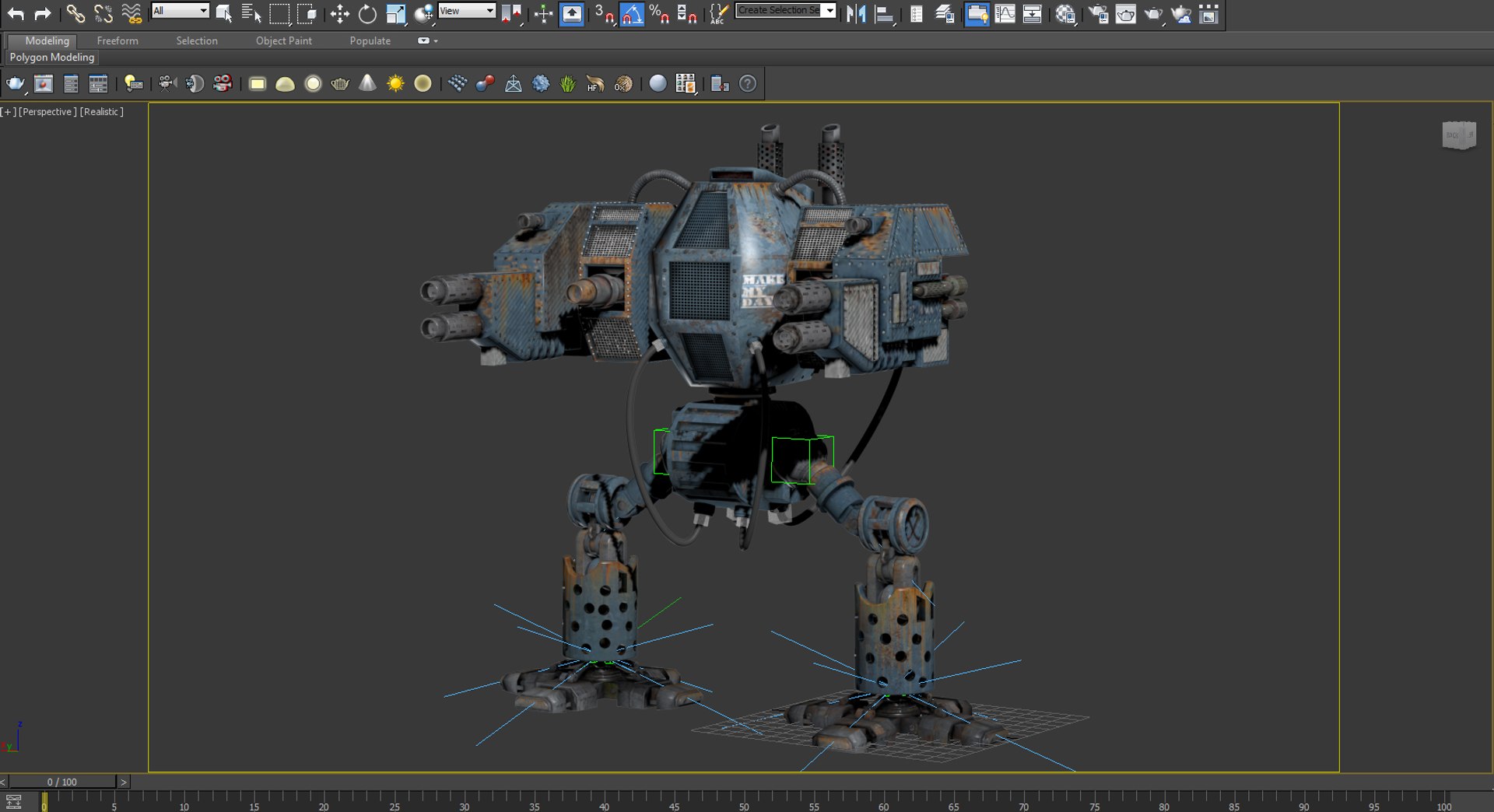1494x812 pixels.
Task: Toggle the Layer Explorer
Action: pyautogui.click(x=945, y=13)
